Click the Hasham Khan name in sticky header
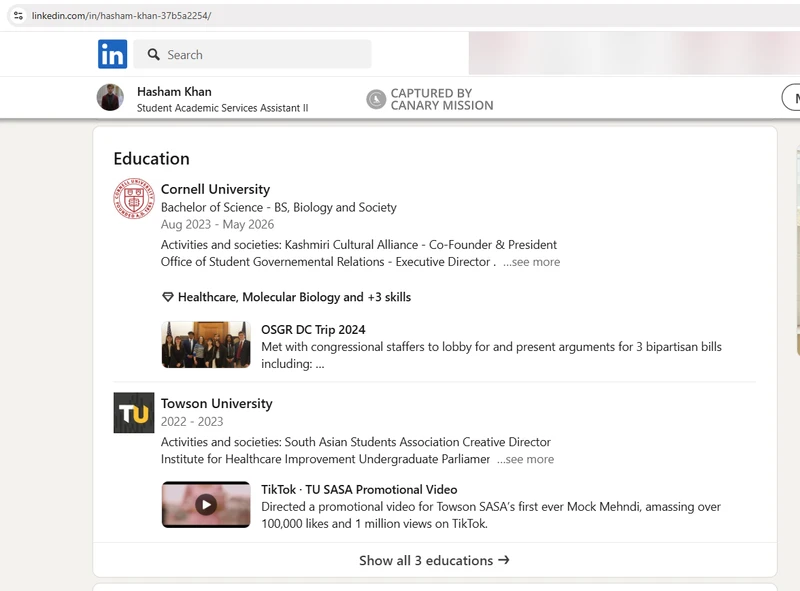Screen dimensions: 800x591 click(174, 92)
